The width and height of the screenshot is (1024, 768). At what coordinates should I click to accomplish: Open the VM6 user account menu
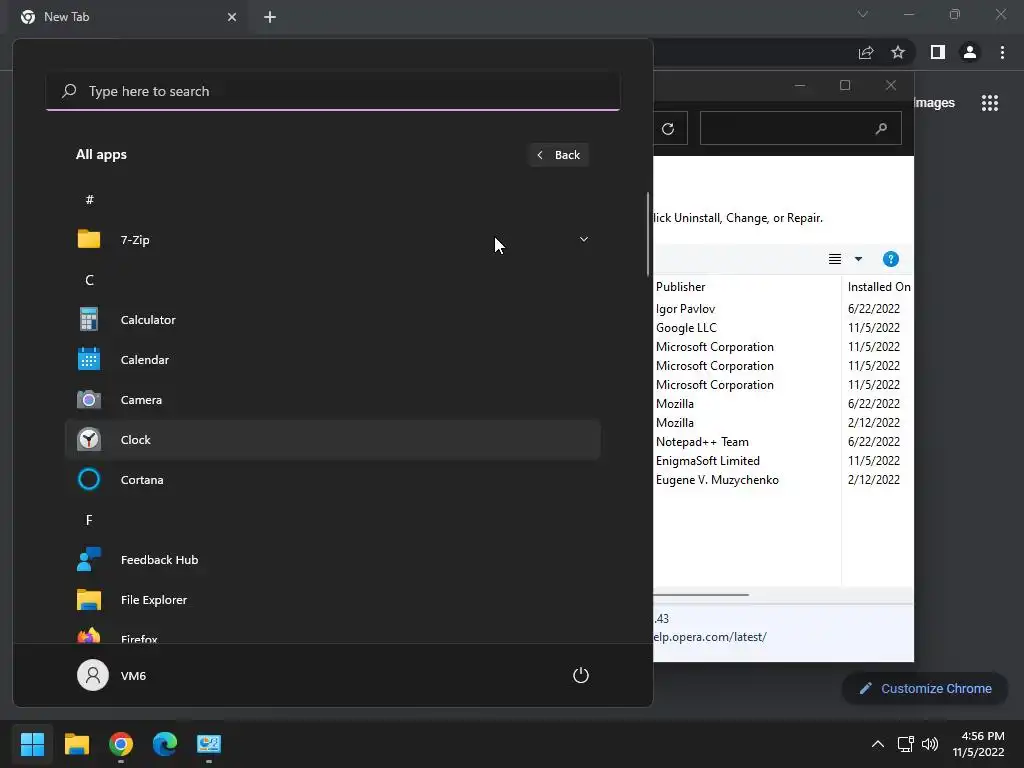click(x=112, y=675)
